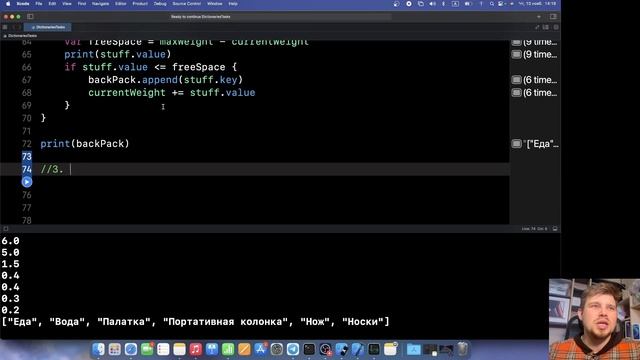Open the Debug menu
The image size is (640, 360).
(x=160, y=4)
